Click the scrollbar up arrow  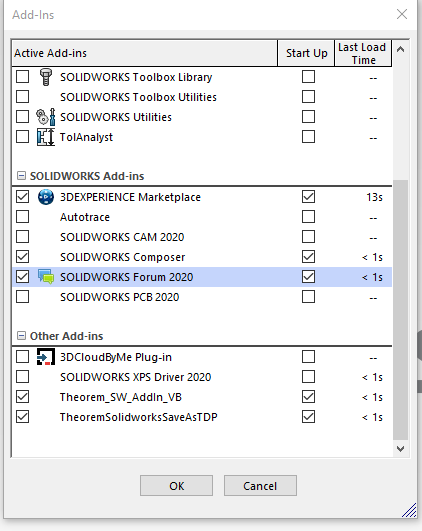(400, 49)
